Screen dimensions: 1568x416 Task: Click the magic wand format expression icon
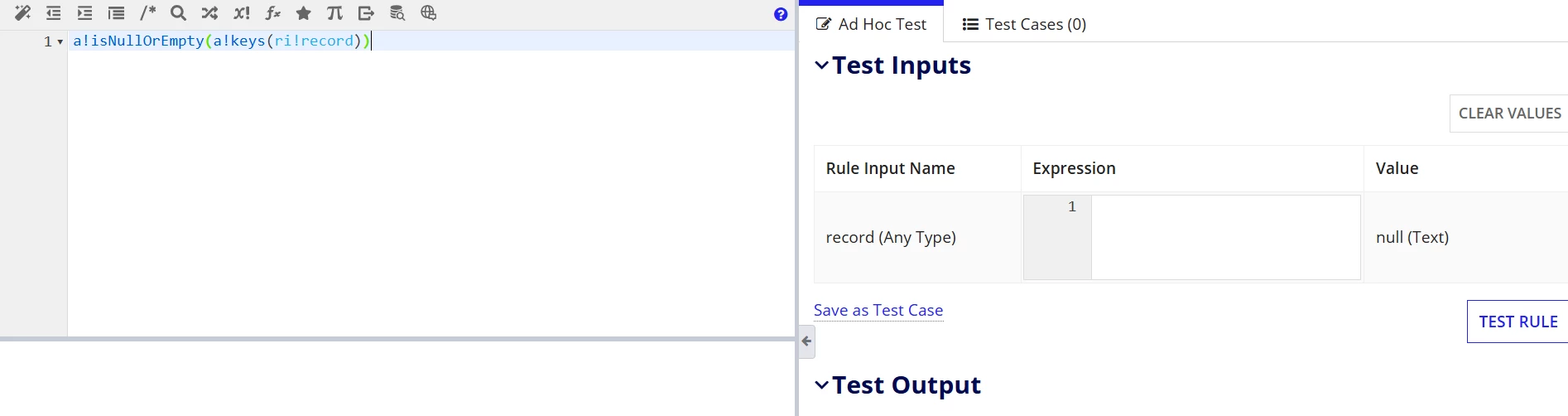22,13
